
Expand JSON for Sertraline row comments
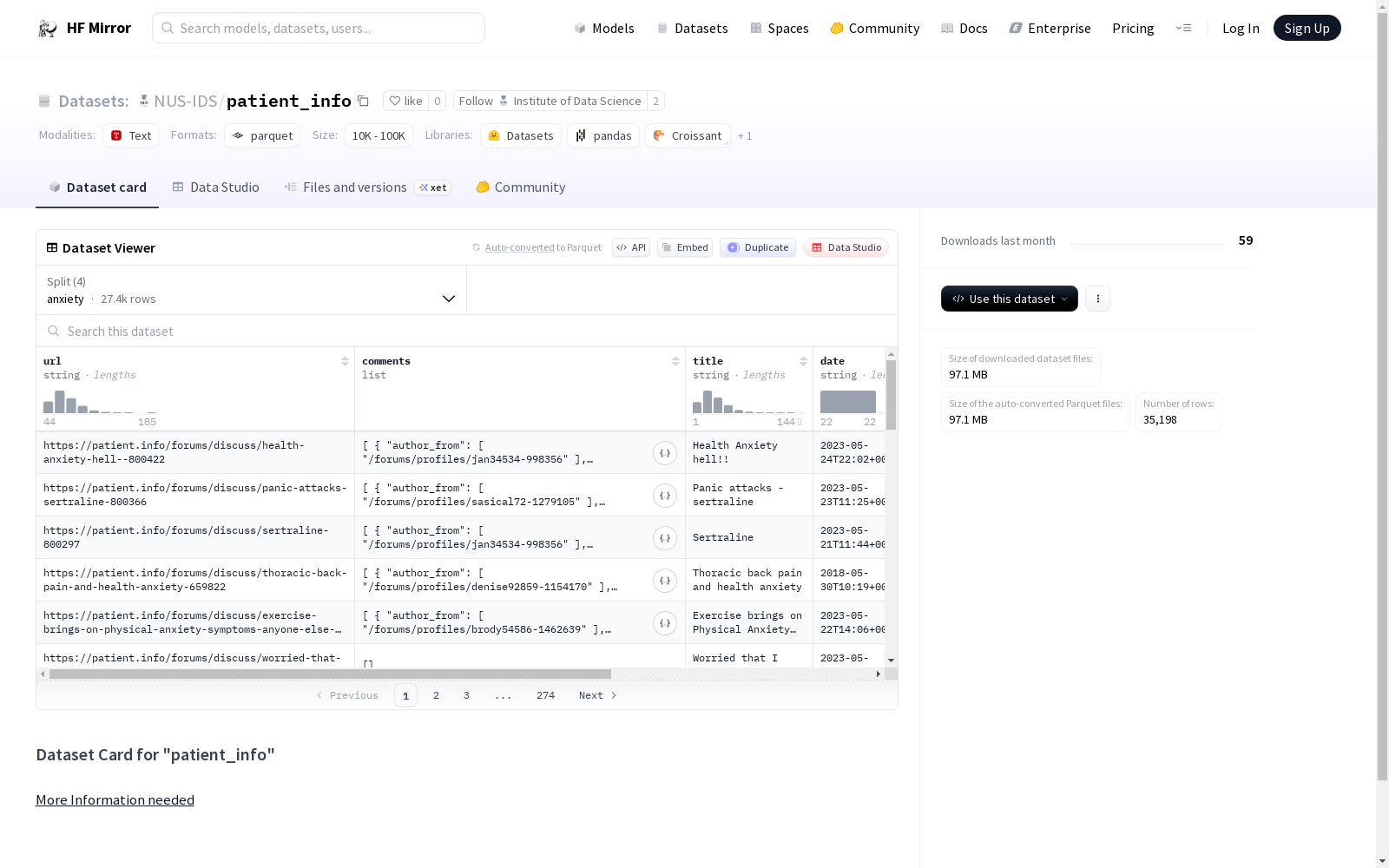click(665, 538)
